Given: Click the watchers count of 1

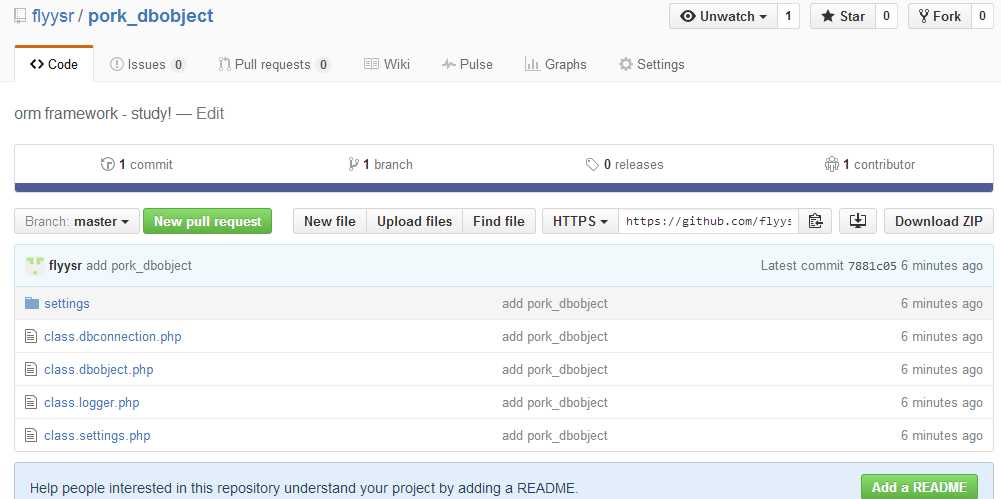Looking at the screenshot, I should coord(788,17).
